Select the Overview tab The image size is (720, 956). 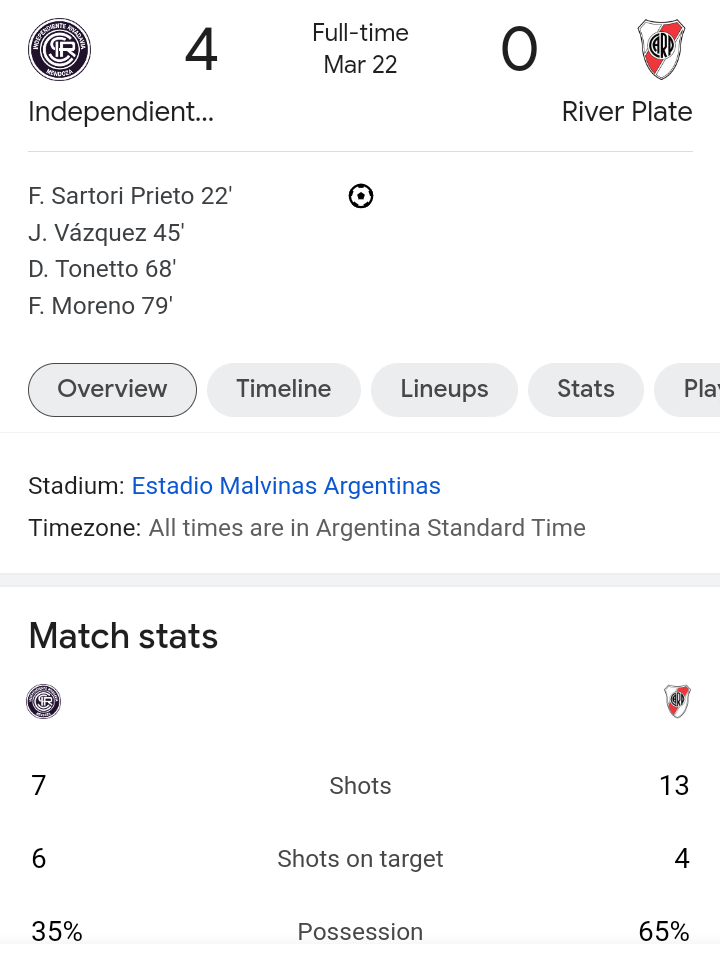[112, 389]
